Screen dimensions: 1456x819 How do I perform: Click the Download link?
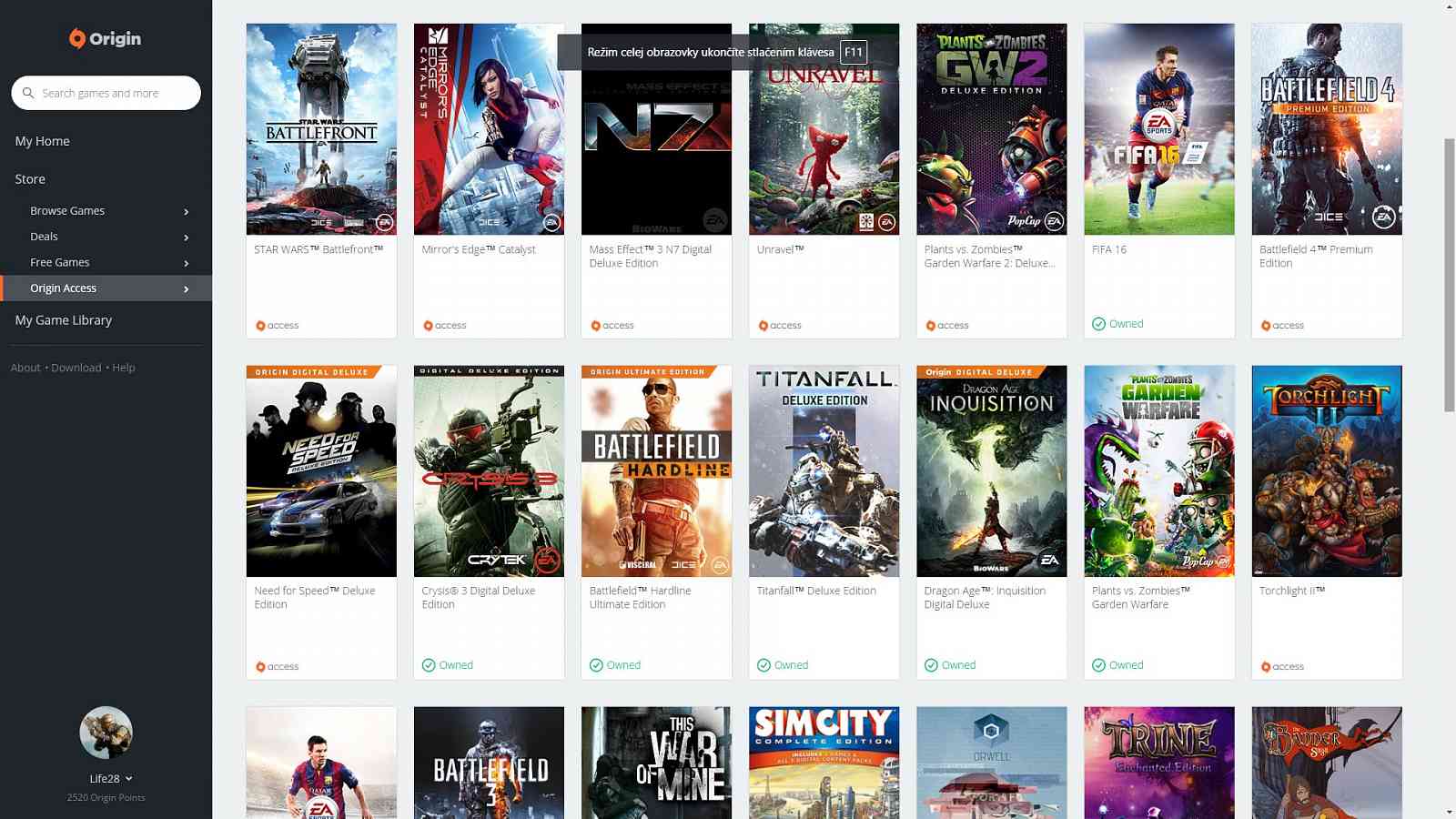[x=76, y=368]
